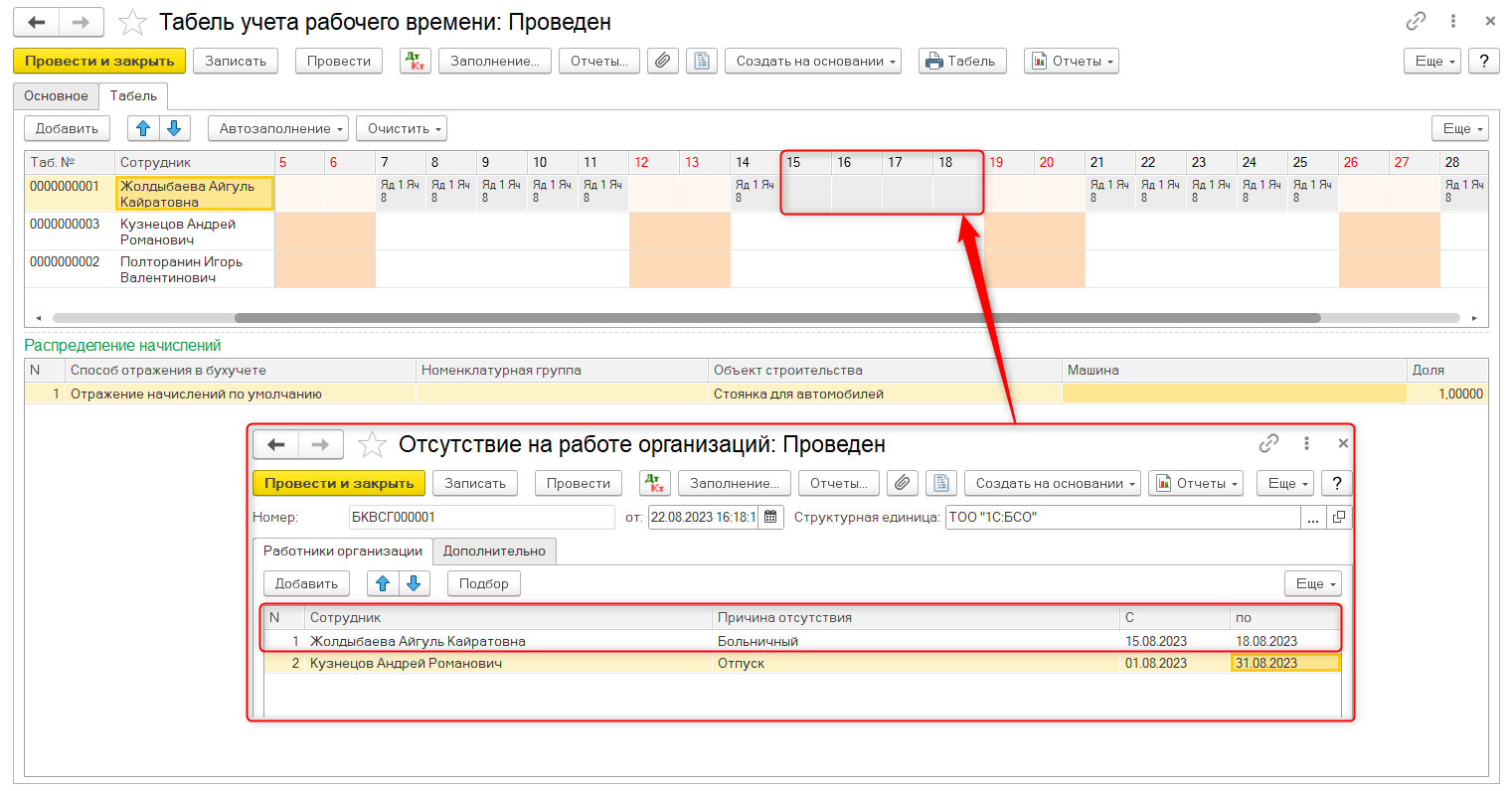1512x791 pixels.
Task: Open selection with the ellipsis button by Структурная единица
Action: click(1313, 517)
